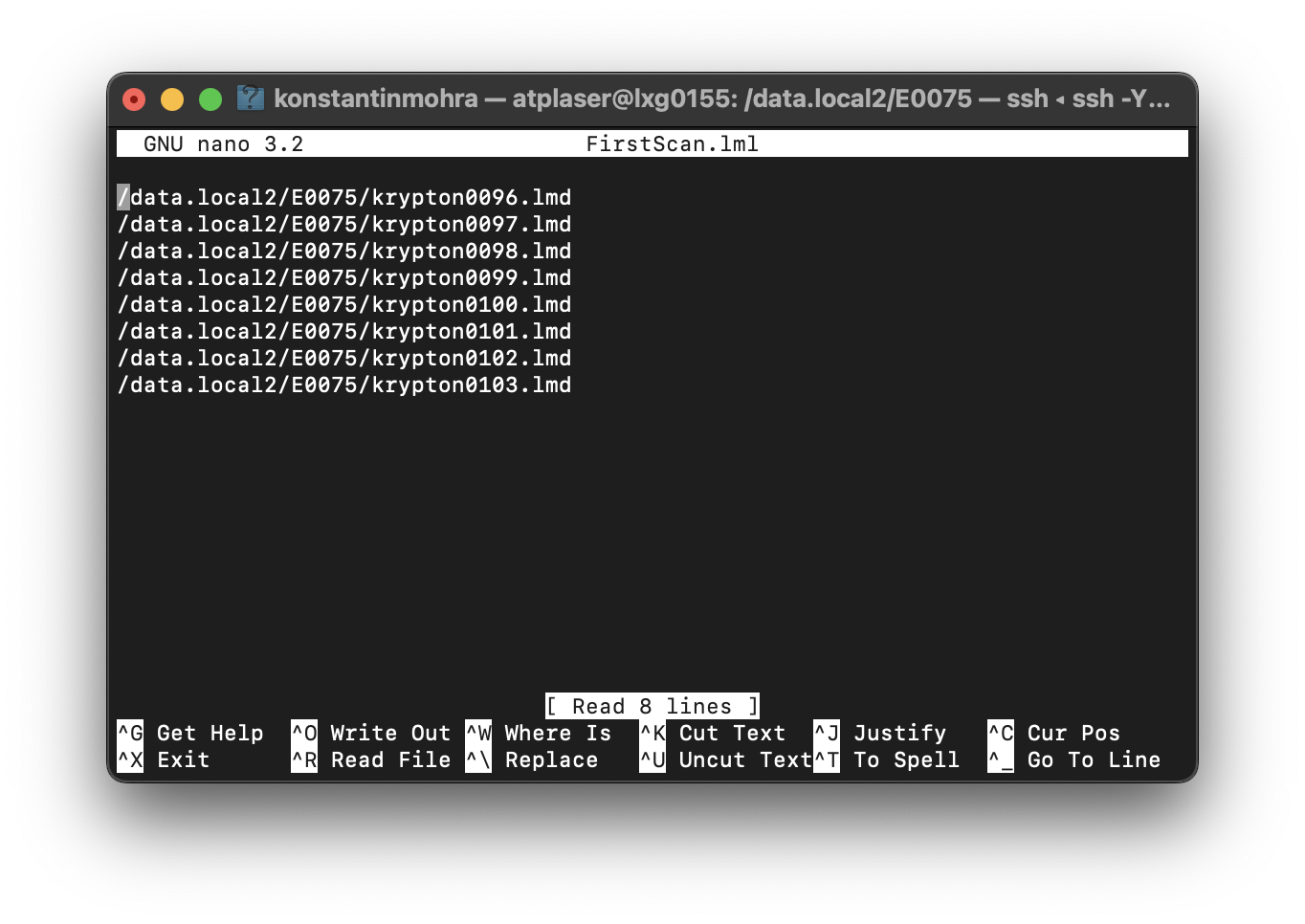Click the line with krypton0100.lmd
This screenshot has width=1305, height=924.
coord(344,304)
